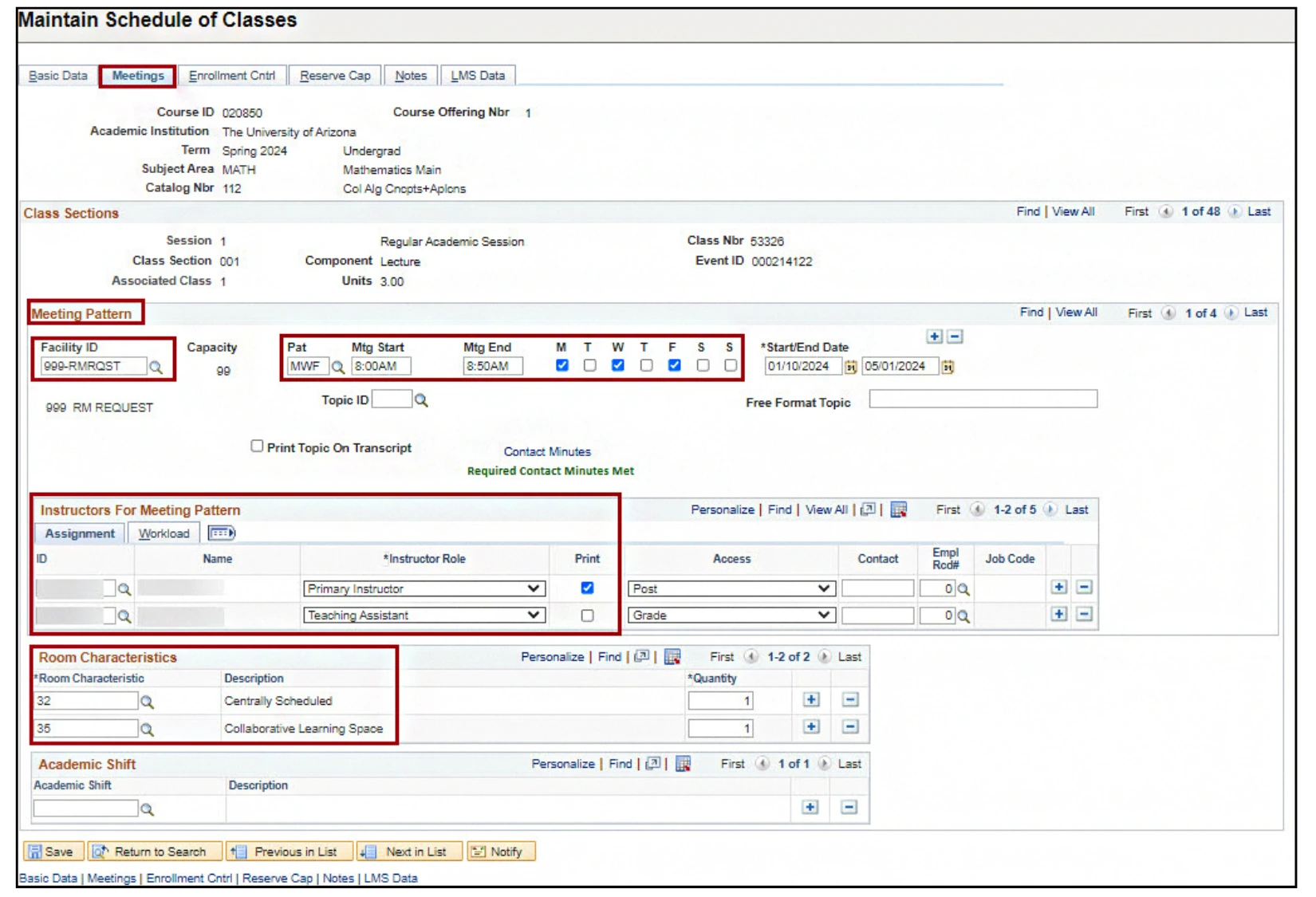View All class sections link
This screenshot has height=897, width=1316.
coord(1074,211)
